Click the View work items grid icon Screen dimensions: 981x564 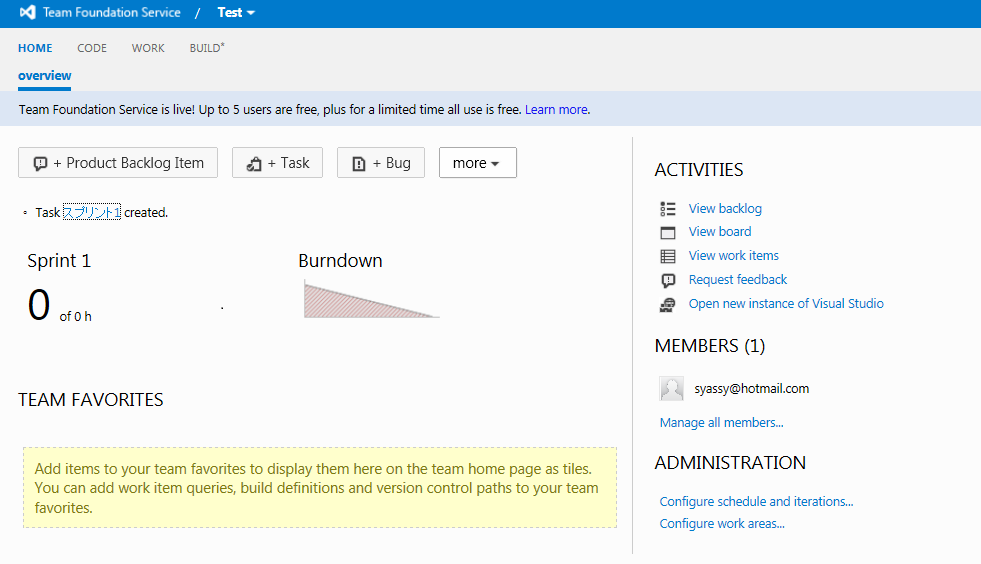pos(668,256)
